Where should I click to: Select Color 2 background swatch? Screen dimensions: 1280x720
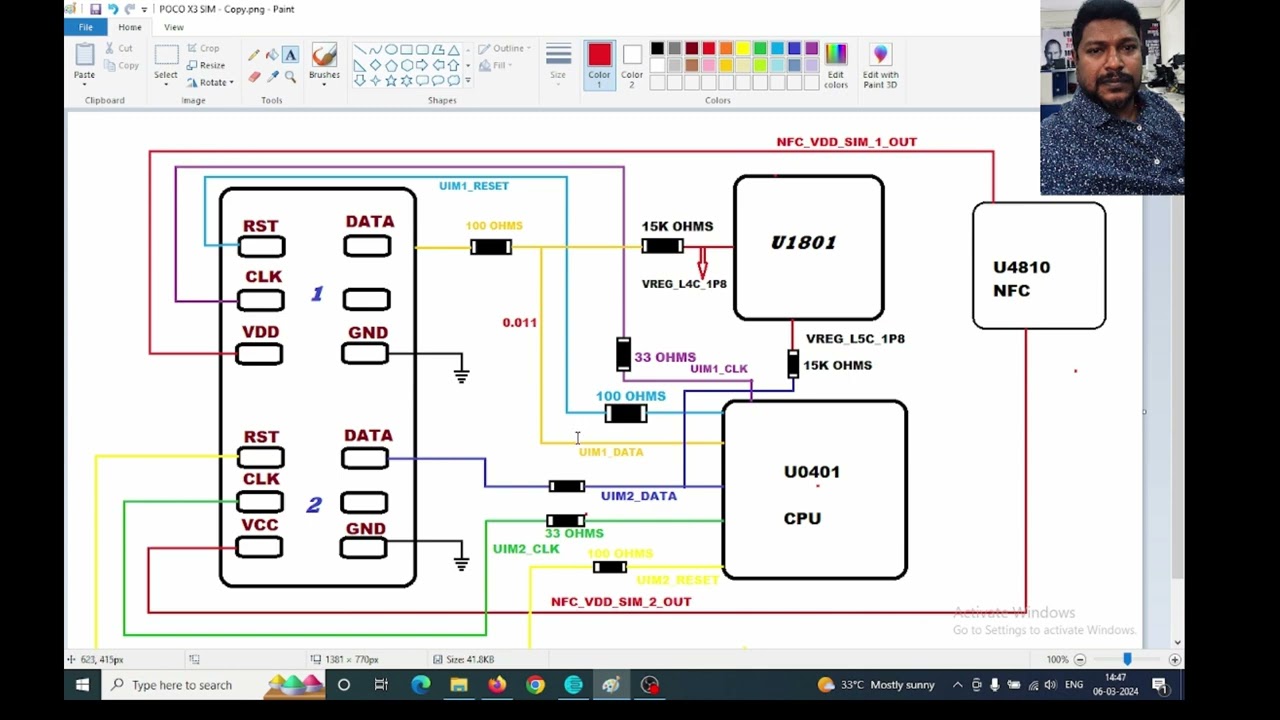tap(632, 65)
